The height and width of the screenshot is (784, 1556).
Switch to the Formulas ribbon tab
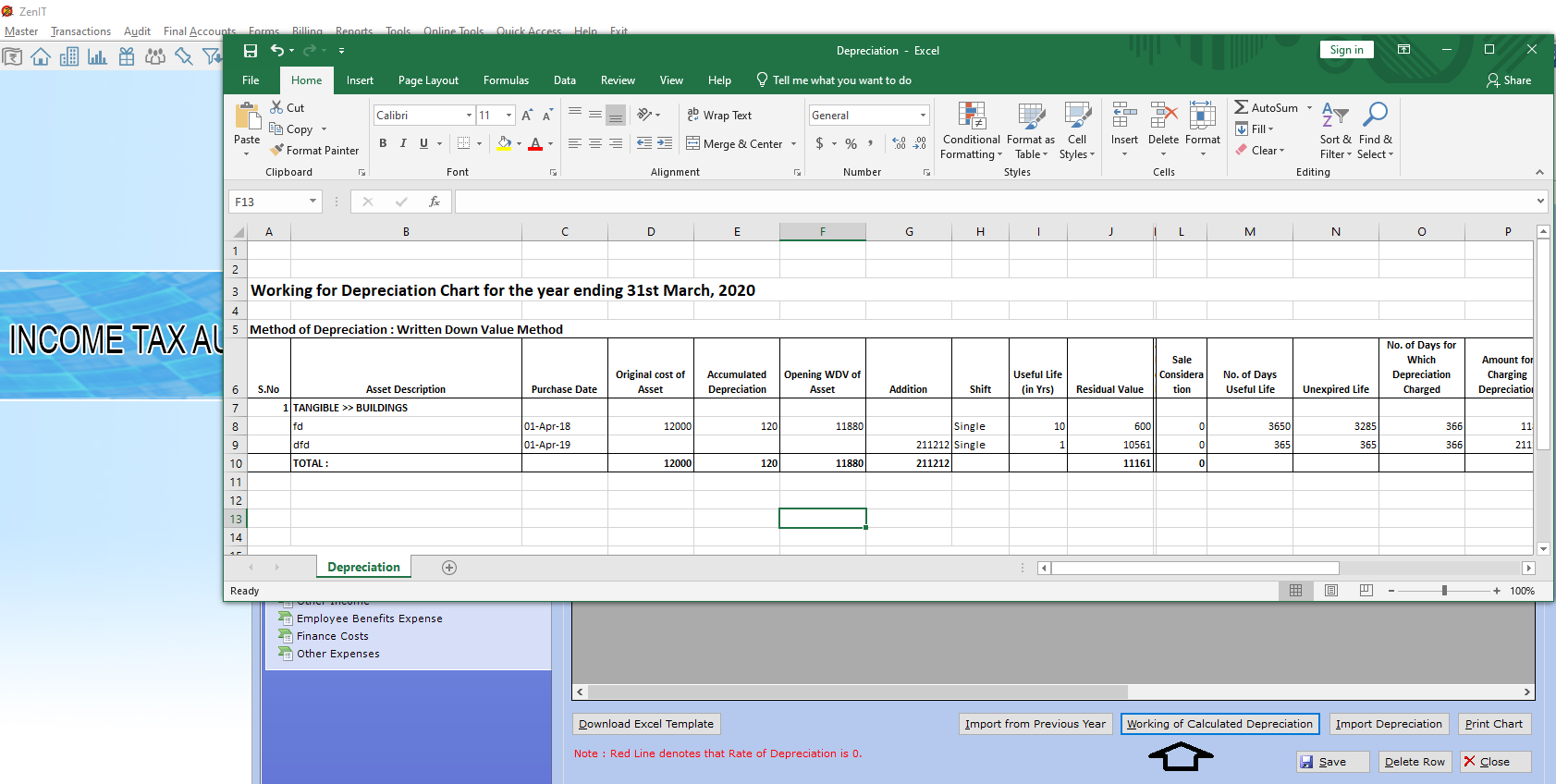[x=506, y=80]
